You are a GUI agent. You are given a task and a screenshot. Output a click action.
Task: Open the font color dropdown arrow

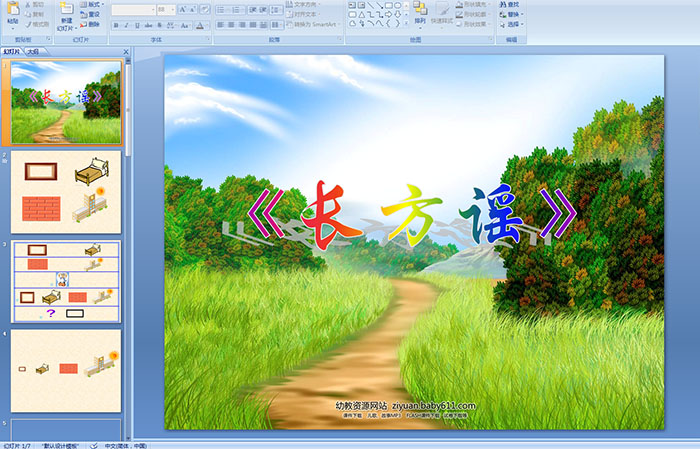(x=207, y=25)
